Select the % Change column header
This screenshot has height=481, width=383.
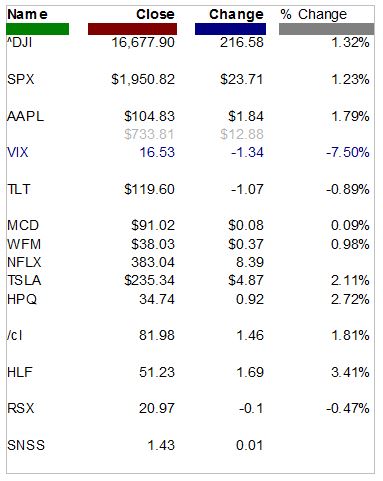(313, 14)
